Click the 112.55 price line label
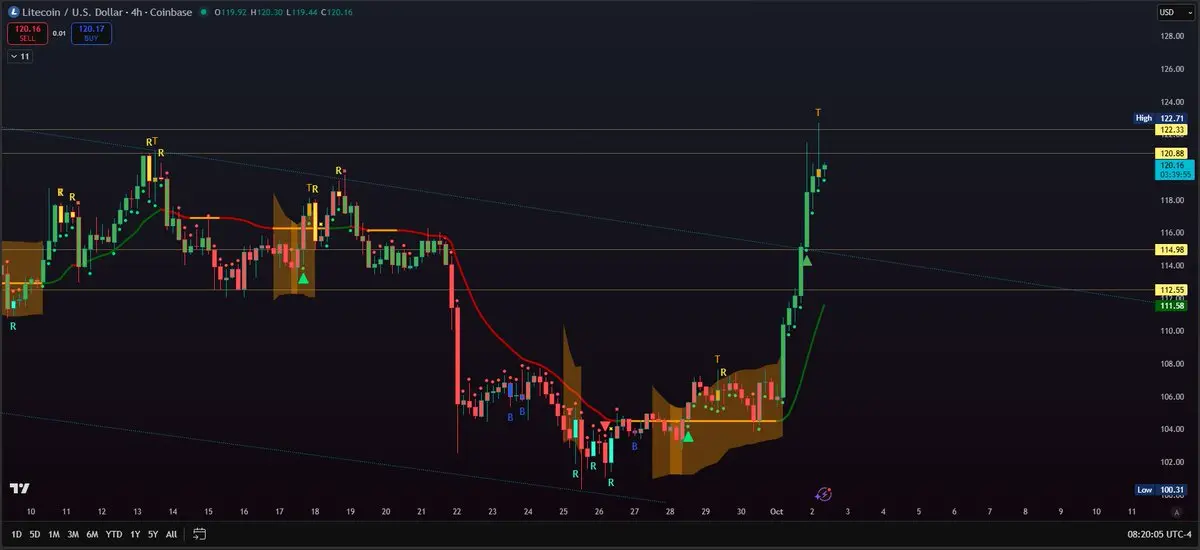Screen dimensions: 1200x550 tap(1169, 290)
